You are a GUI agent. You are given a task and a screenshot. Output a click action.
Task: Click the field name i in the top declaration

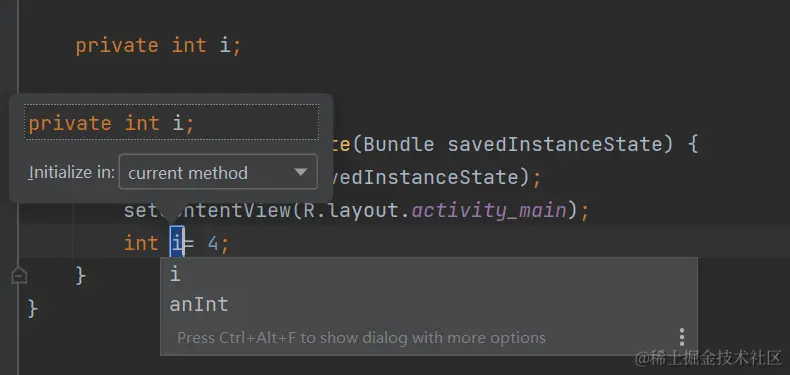pyautogui.click(x=225, y=46)
